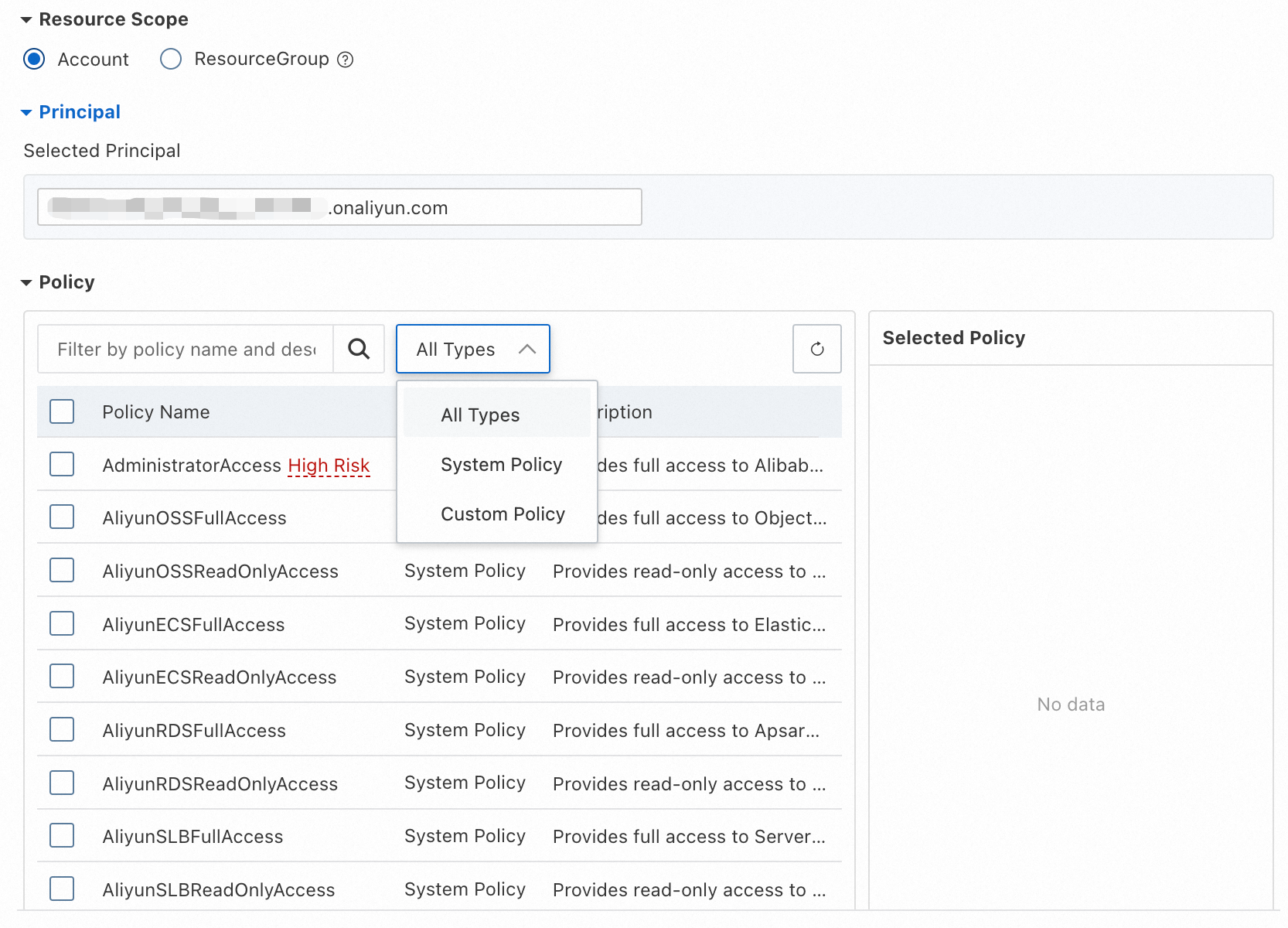Collapse the Policy section
This screenshot has height=928, width=1288.
coord(26,283)
